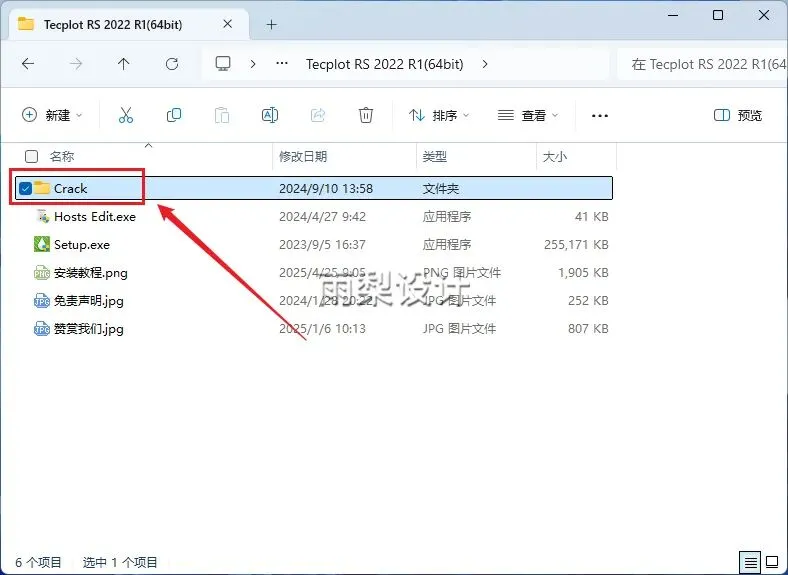Minimize the File Explorer window
The height and width of the screenshot is (575, 788).
(673, 15)
